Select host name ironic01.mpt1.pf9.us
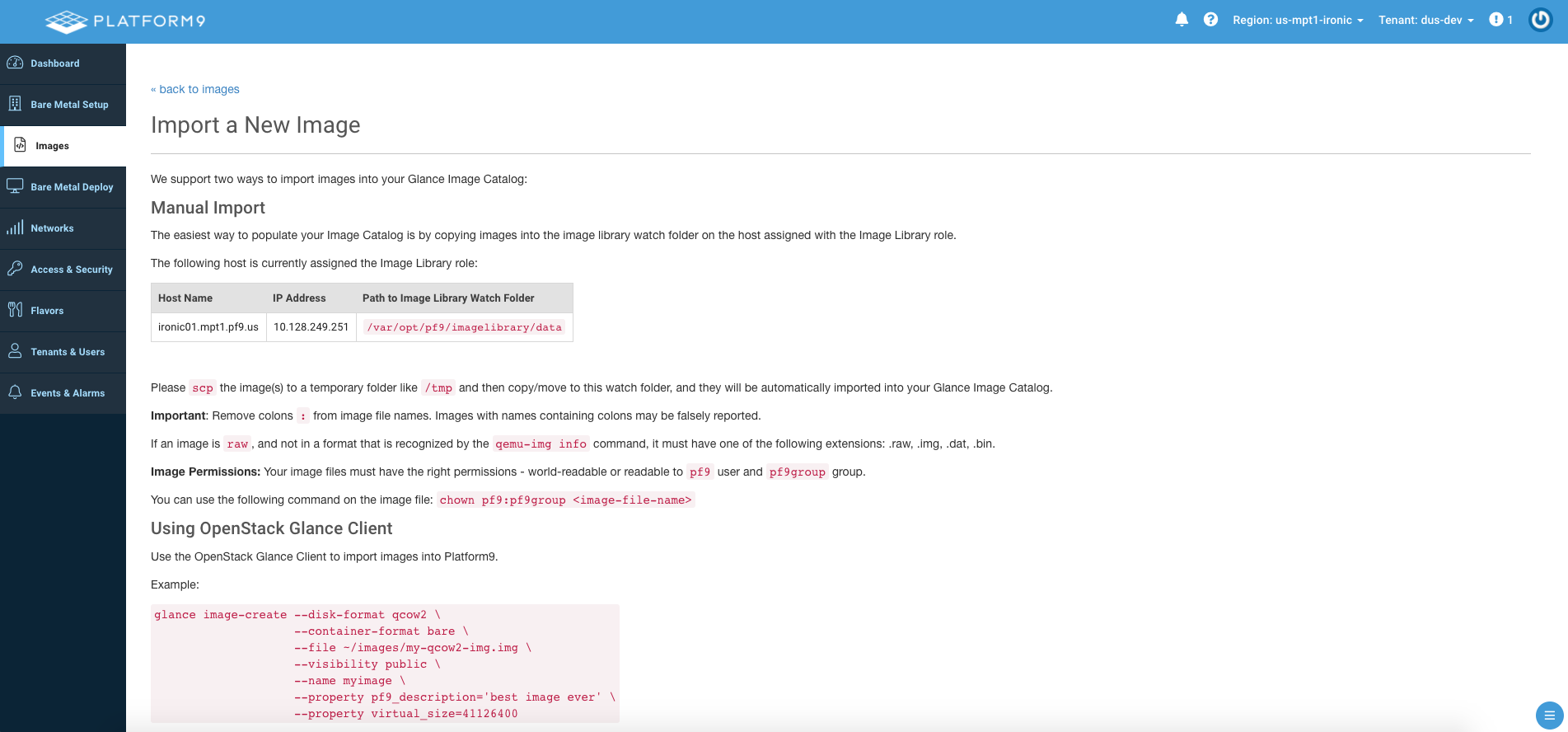Viewport: 1568px width, 732px height. coord(208,327)
